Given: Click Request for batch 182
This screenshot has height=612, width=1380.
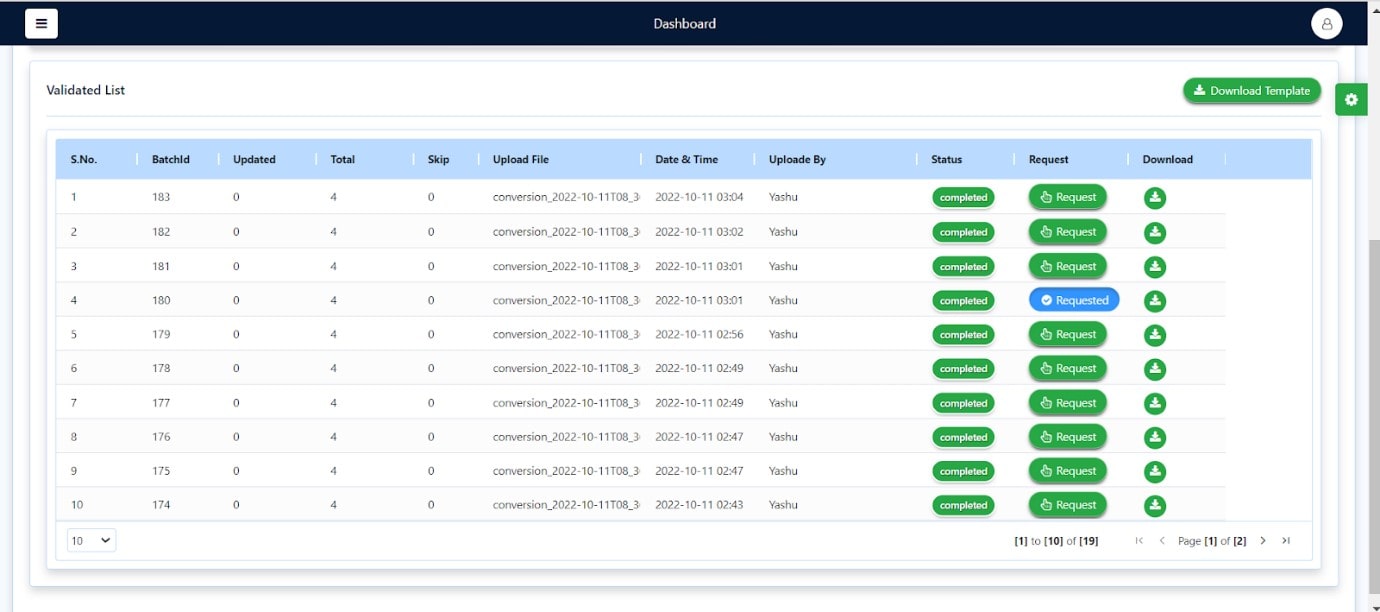Looking at the screenshot, I should tap(1068, 232).
